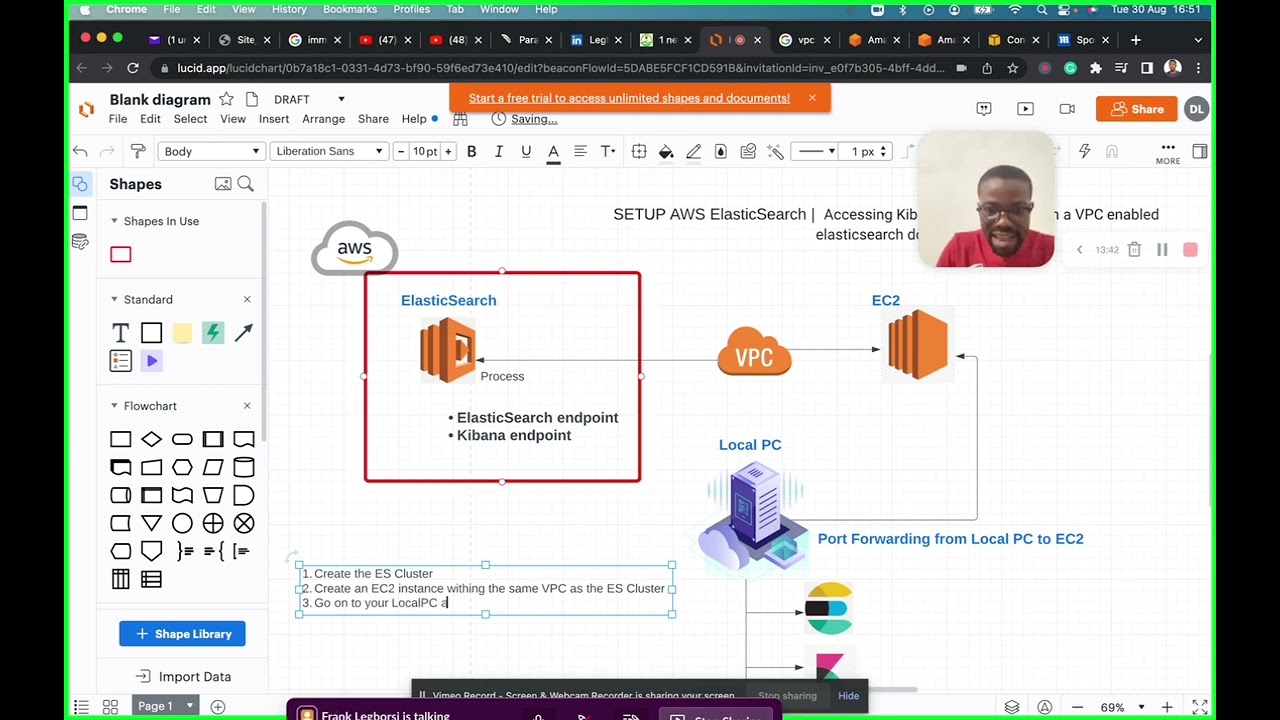Decrease font size with minus button

pos(401,151)
